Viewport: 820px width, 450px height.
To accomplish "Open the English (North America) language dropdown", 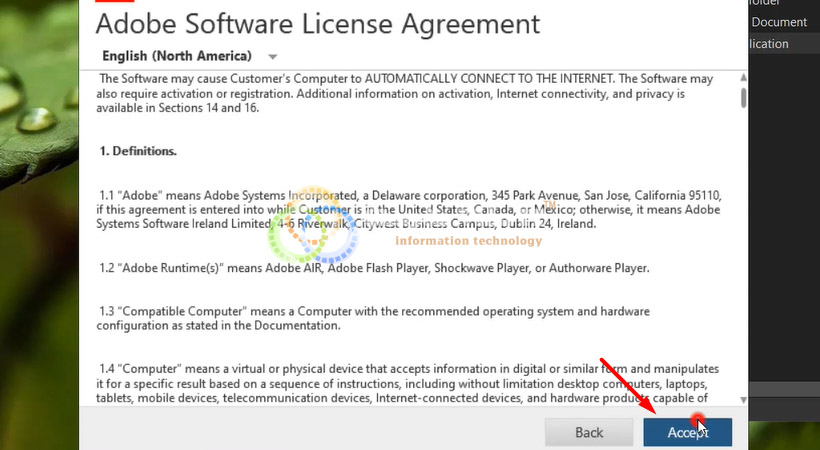I will (x=177, y=56).
